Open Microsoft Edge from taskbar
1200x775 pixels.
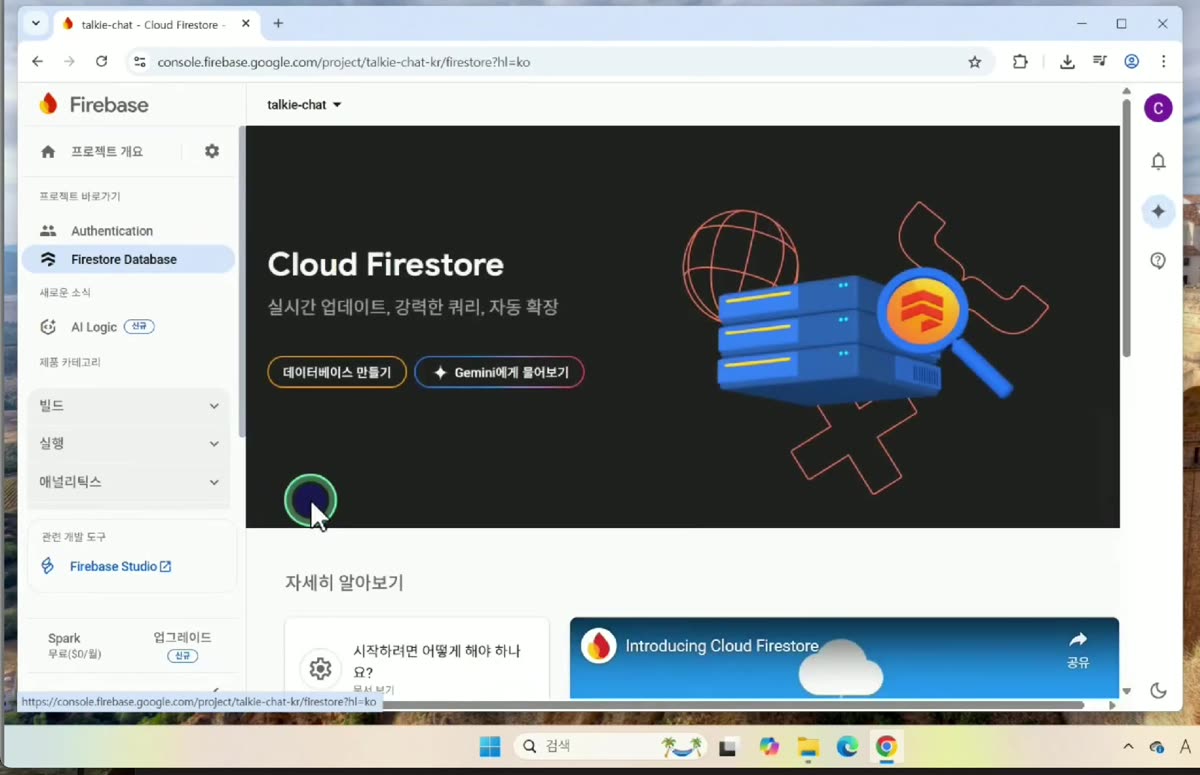(847, 747)
